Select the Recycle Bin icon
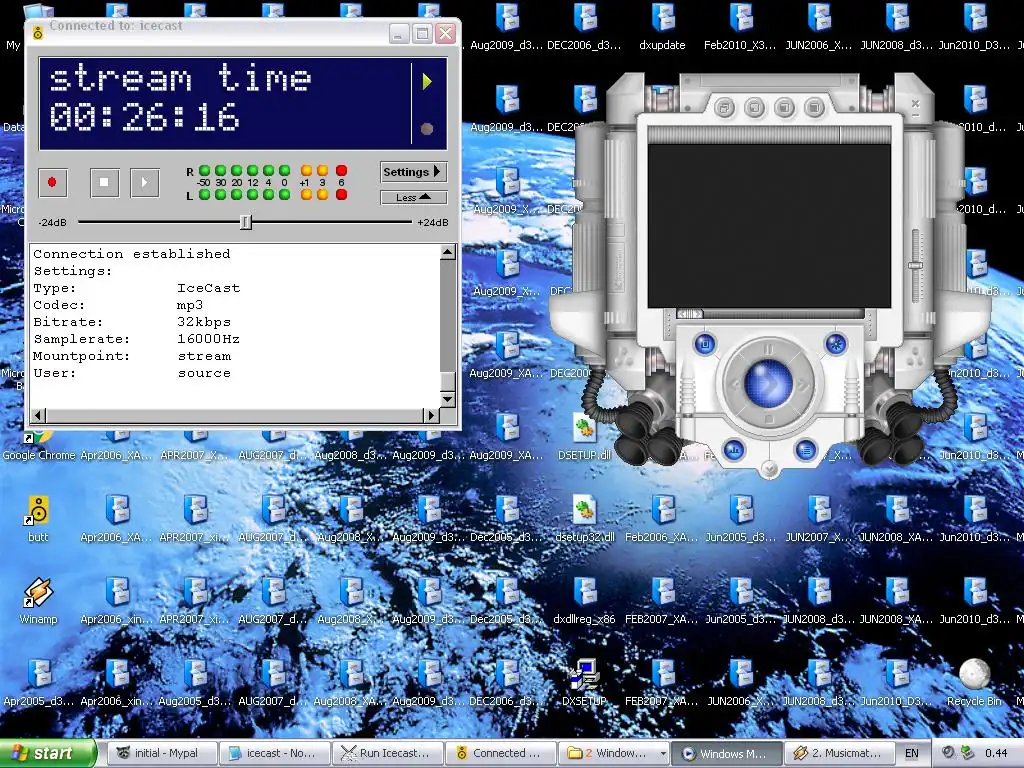The width and height of the screenshot is (1024, 768). point(974,683)
